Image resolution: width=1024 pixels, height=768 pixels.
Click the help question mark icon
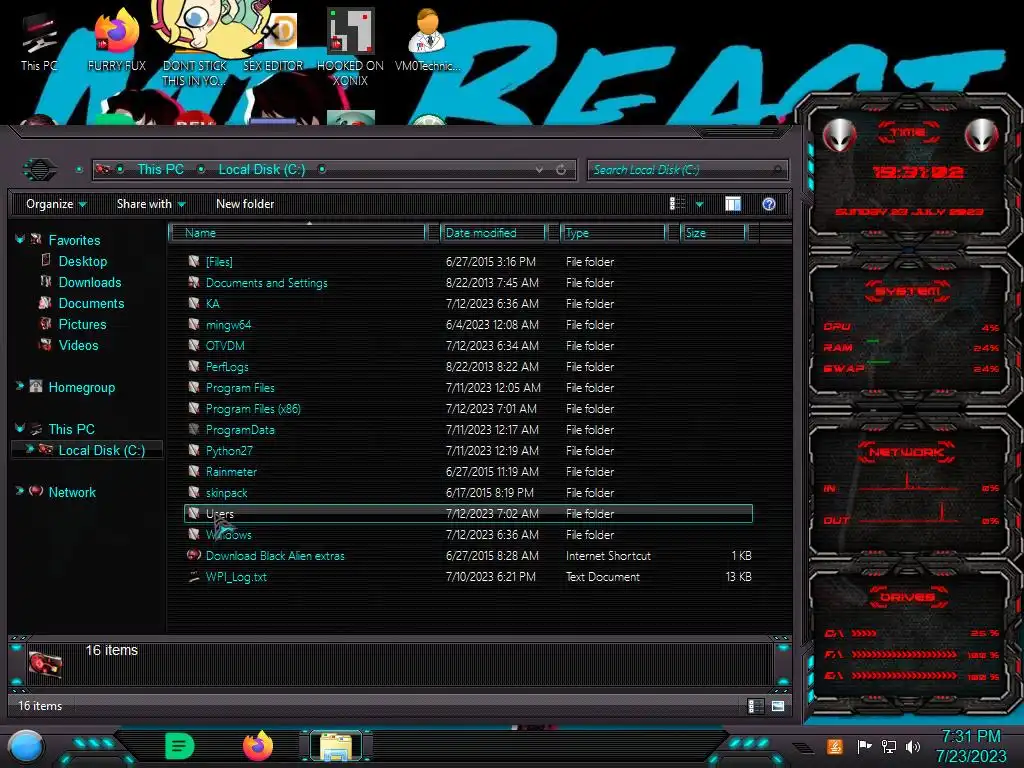pyautogui.click(x=769, y=204)
